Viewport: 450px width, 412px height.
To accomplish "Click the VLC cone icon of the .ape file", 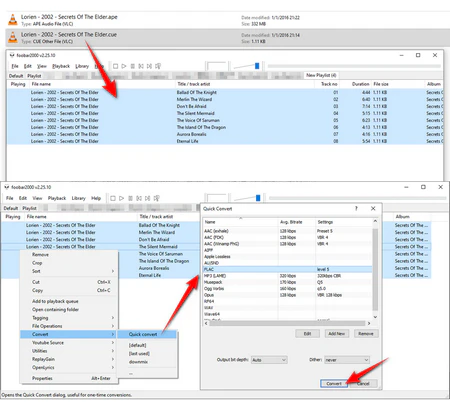I will (x=13, y=20).
